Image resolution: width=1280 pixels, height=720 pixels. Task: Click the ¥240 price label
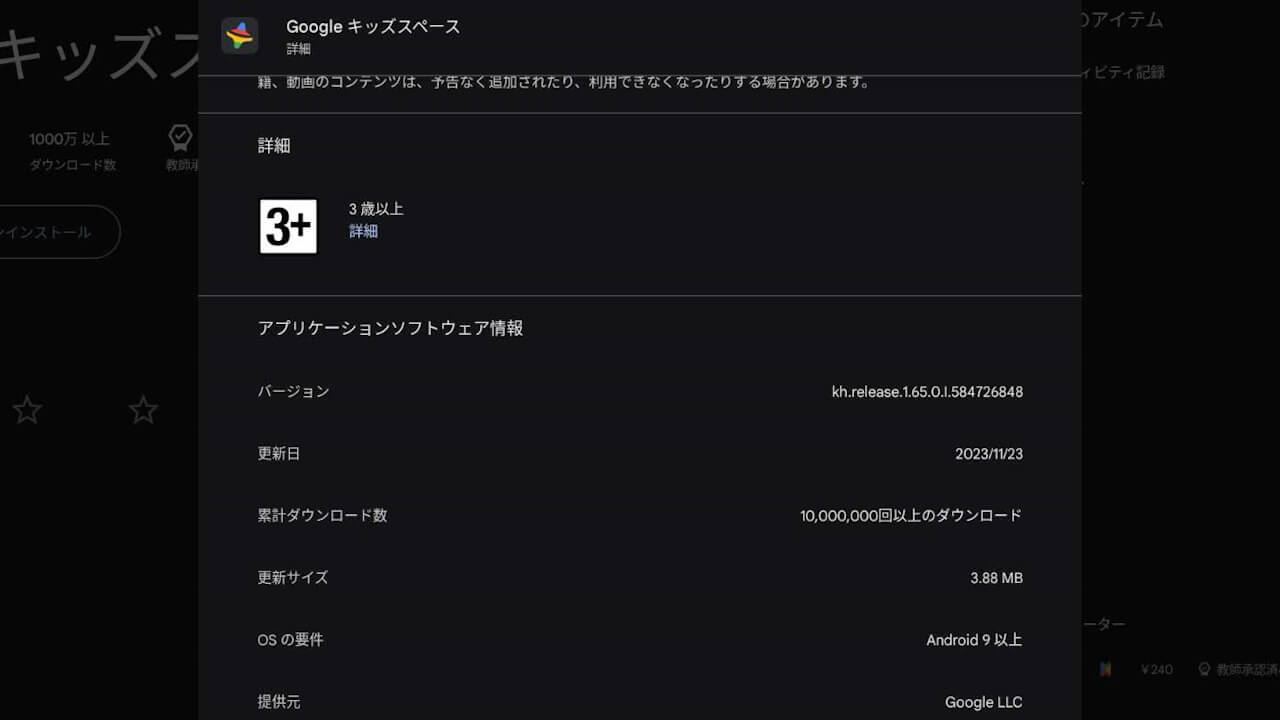pos(1157,669)
